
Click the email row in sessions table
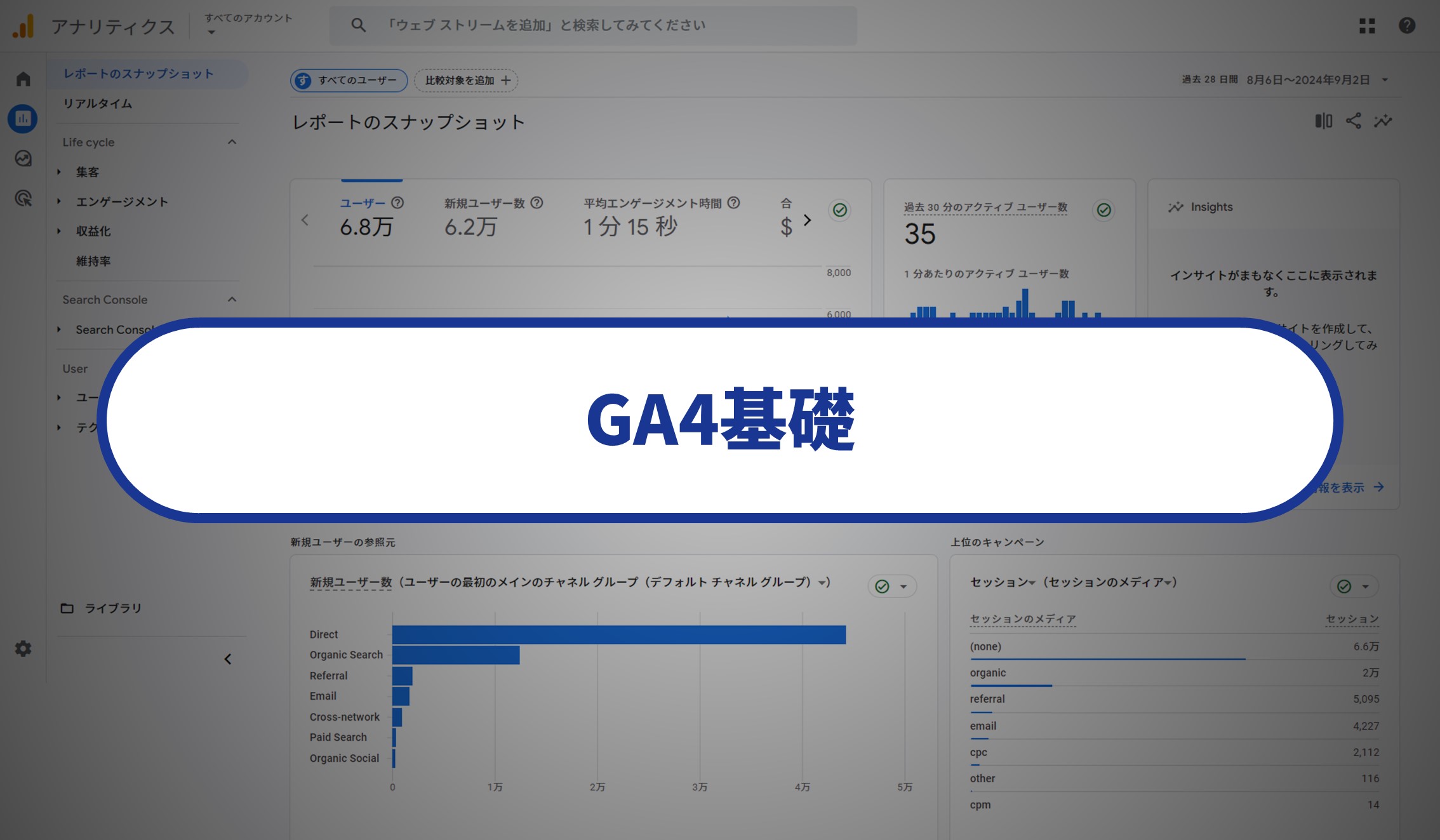point(1175,726)
